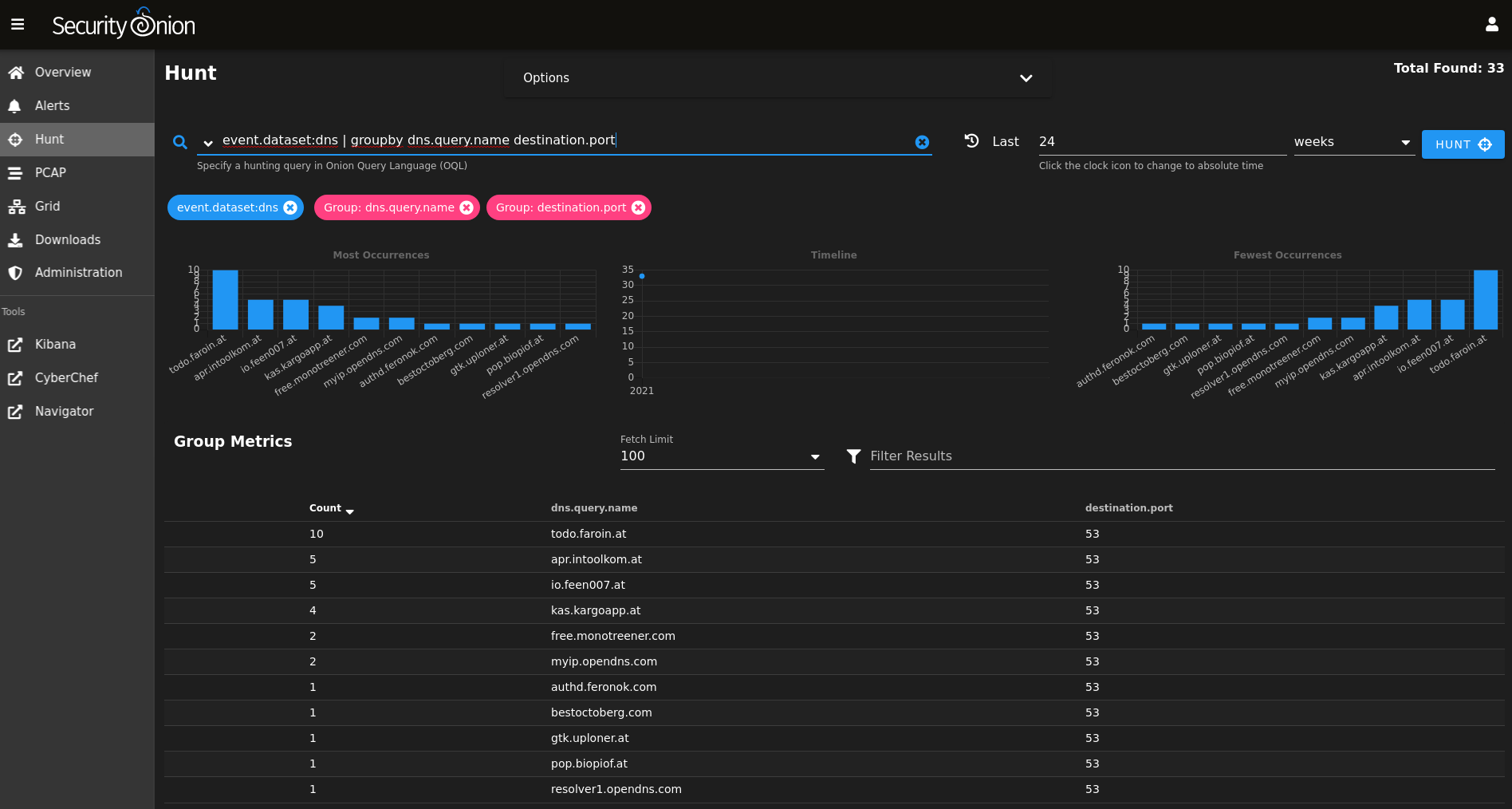Viewport: 1512px width, 809px height.
Task: Launch CyberChef external tool
Action: [x=77, y=377]
